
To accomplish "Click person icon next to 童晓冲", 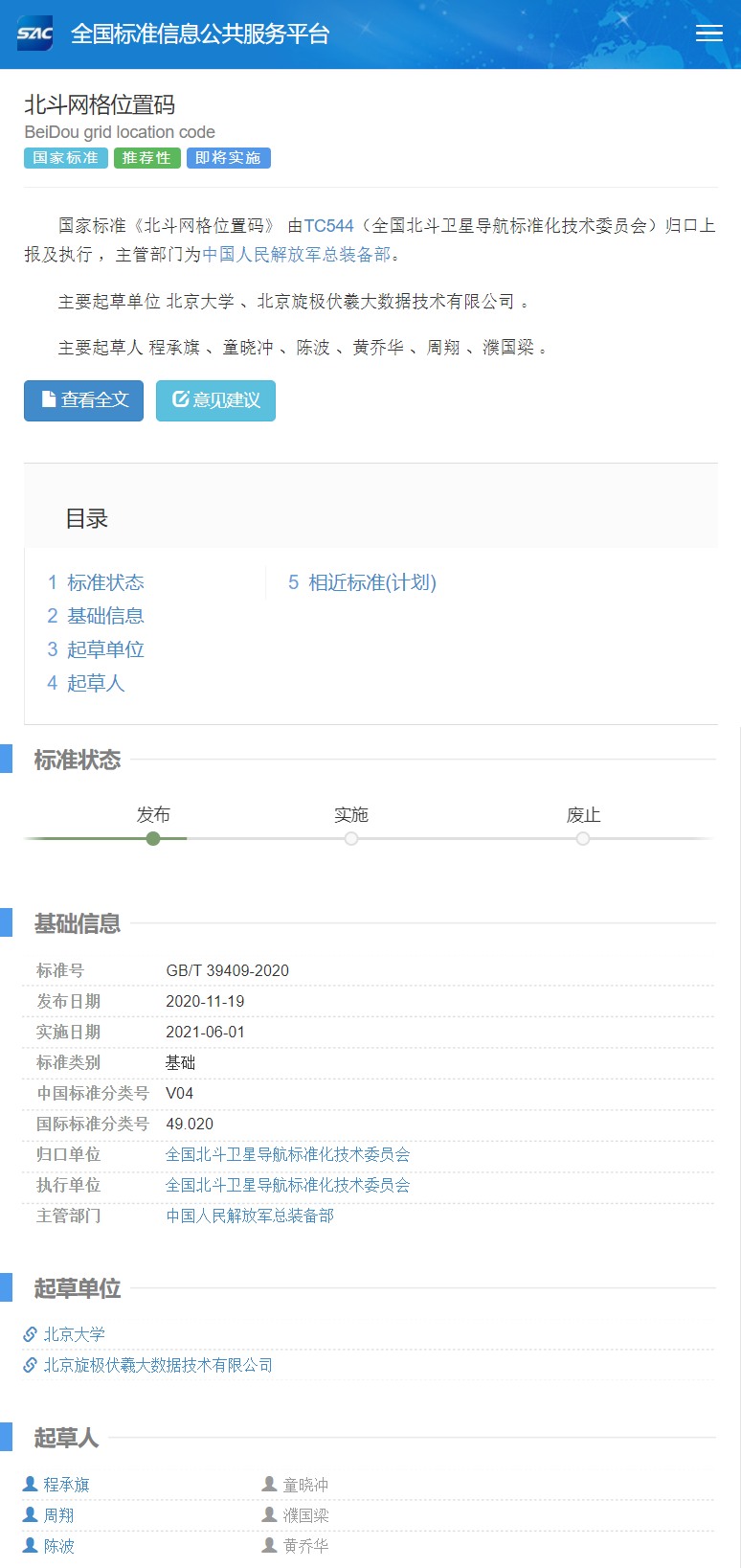I will [x=270, y=1484].
